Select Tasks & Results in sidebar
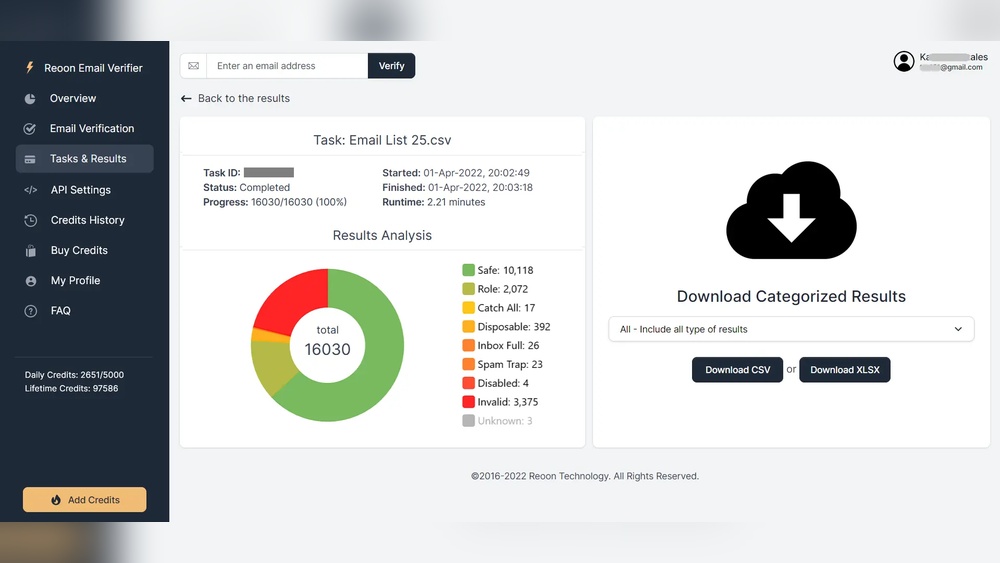Viewport: 1000px width, 563px height. [85, 159]
